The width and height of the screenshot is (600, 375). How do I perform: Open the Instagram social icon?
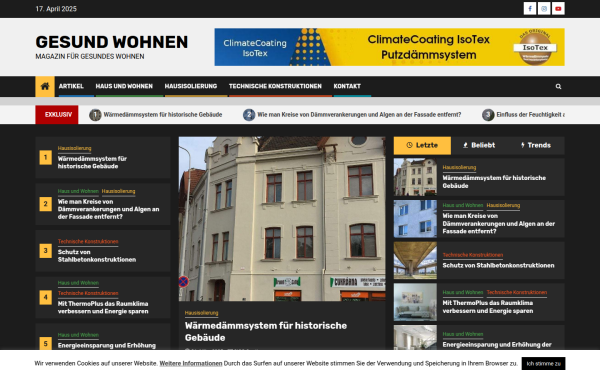(x=544, y=8)
